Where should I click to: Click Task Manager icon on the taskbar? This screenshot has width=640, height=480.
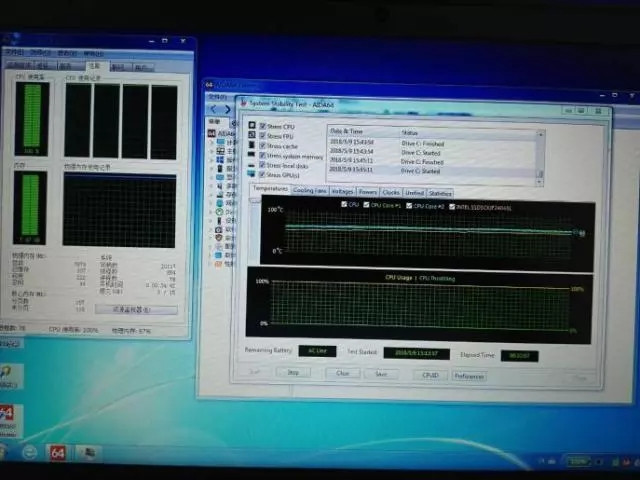89,453
